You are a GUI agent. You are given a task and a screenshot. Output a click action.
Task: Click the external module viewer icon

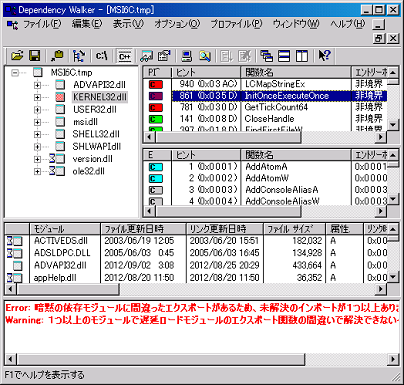146,56
